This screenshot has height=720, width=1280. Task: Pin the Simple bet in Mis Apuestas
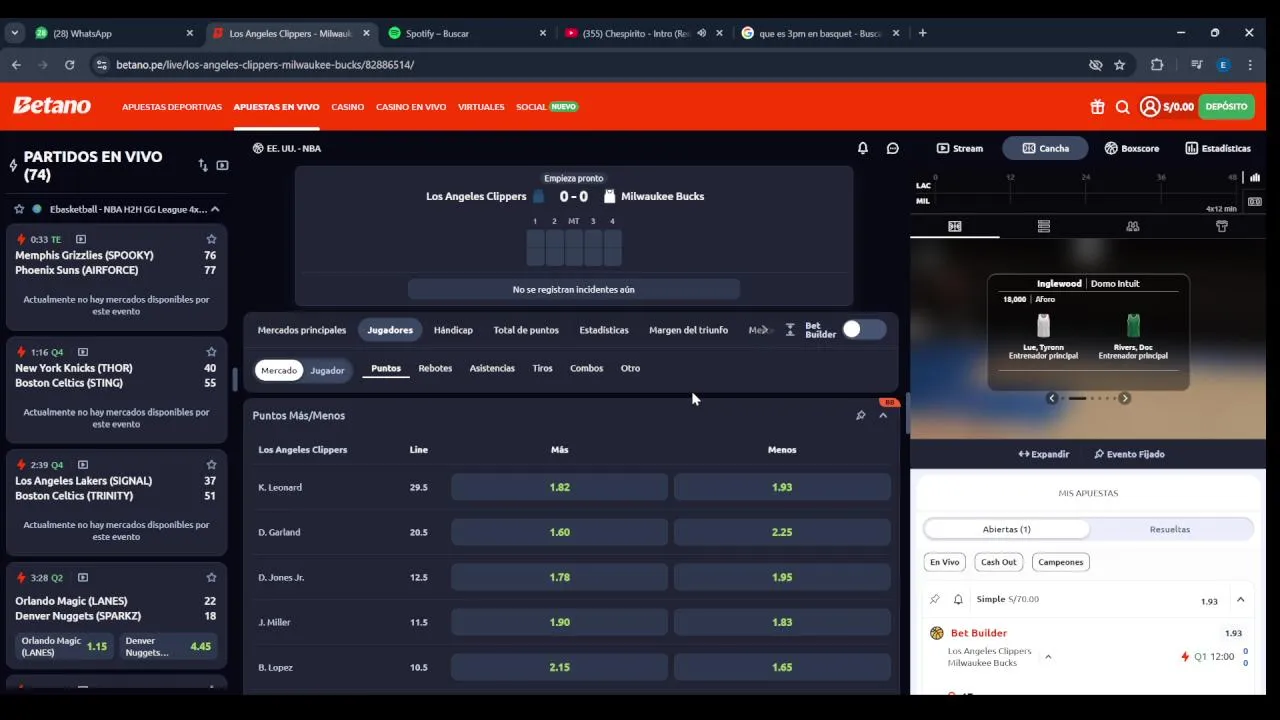click(x=935, y=600)
